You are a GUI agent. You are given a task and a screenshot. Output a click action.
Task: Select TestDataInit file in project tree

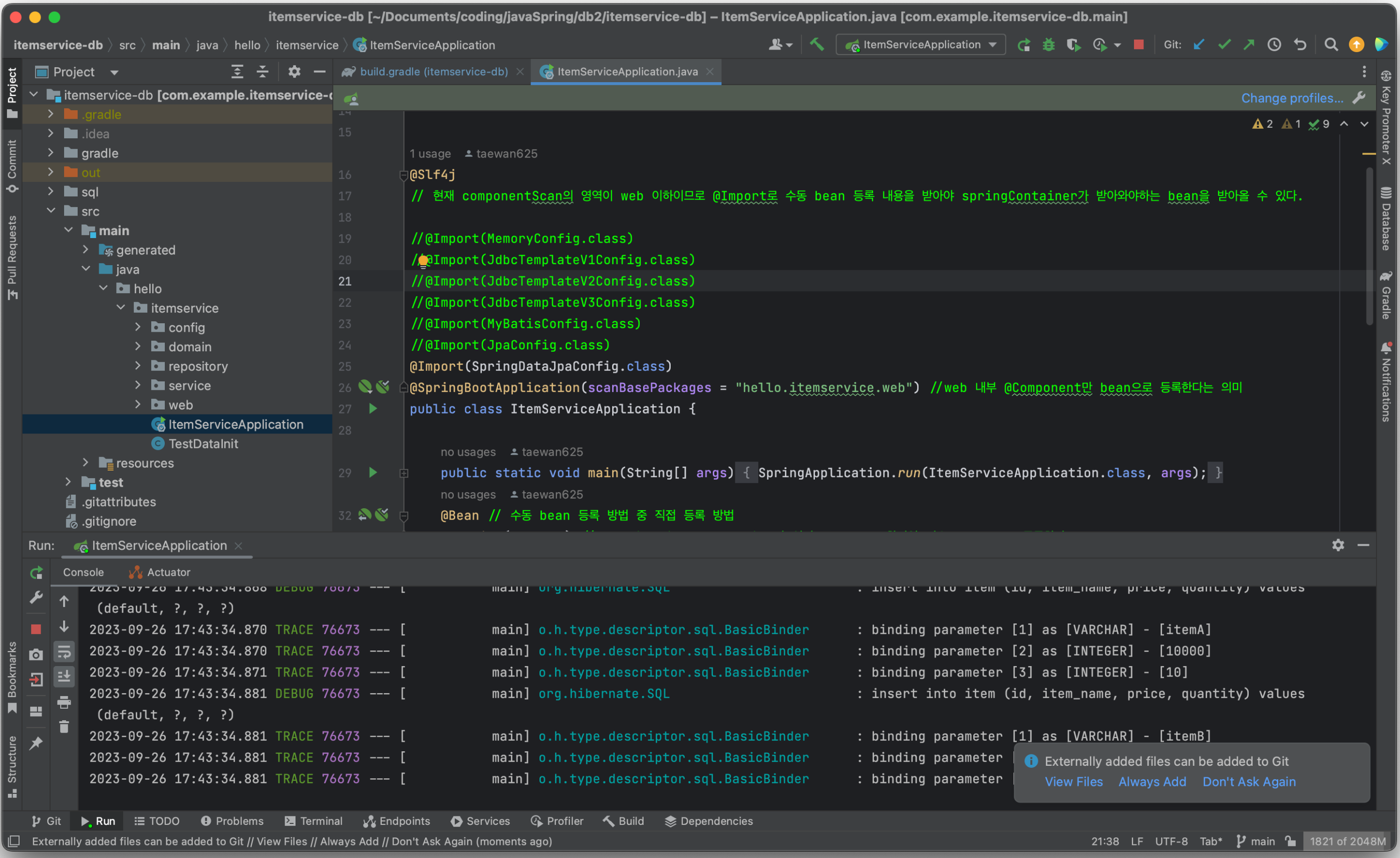[x=203, y=444]
